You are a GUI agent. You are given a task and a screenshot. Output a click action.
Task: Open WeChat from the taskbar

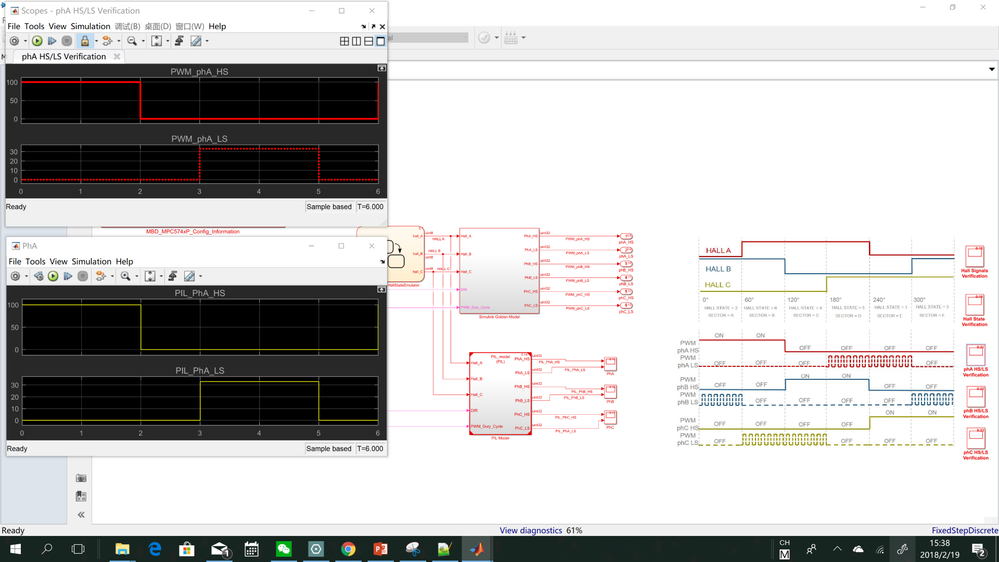tap(284, 549)
